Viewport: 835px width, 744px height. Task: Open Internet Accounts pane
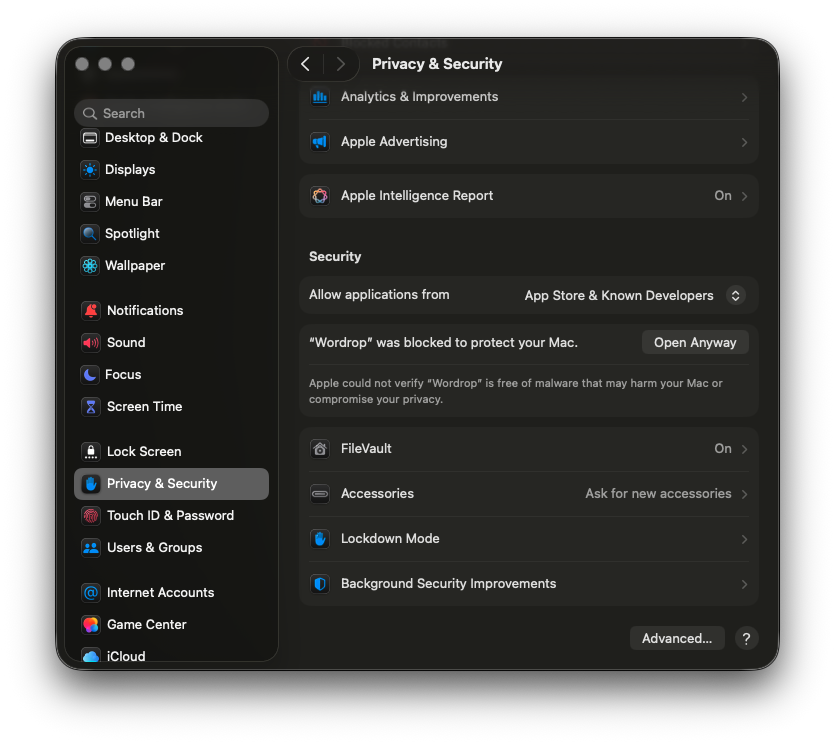click(x=171, y=593)
